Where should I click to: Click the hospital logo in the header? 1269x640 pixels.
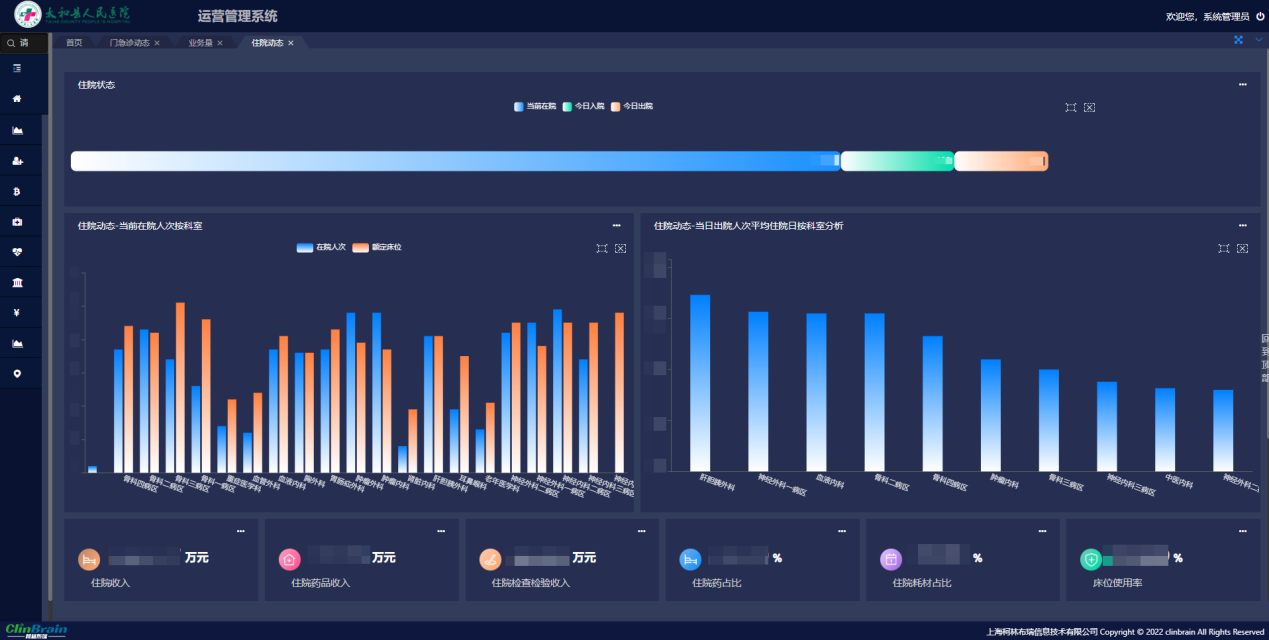coord(72,15)
